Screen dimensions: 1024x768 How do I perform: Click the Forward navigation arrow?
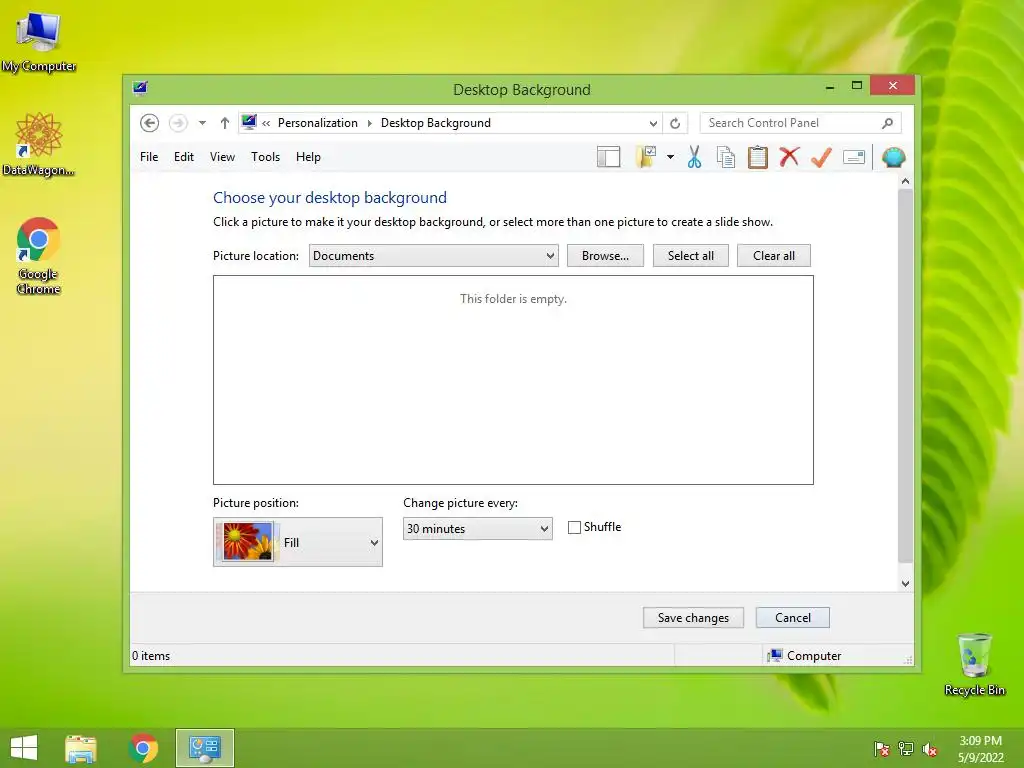point(178,123)
